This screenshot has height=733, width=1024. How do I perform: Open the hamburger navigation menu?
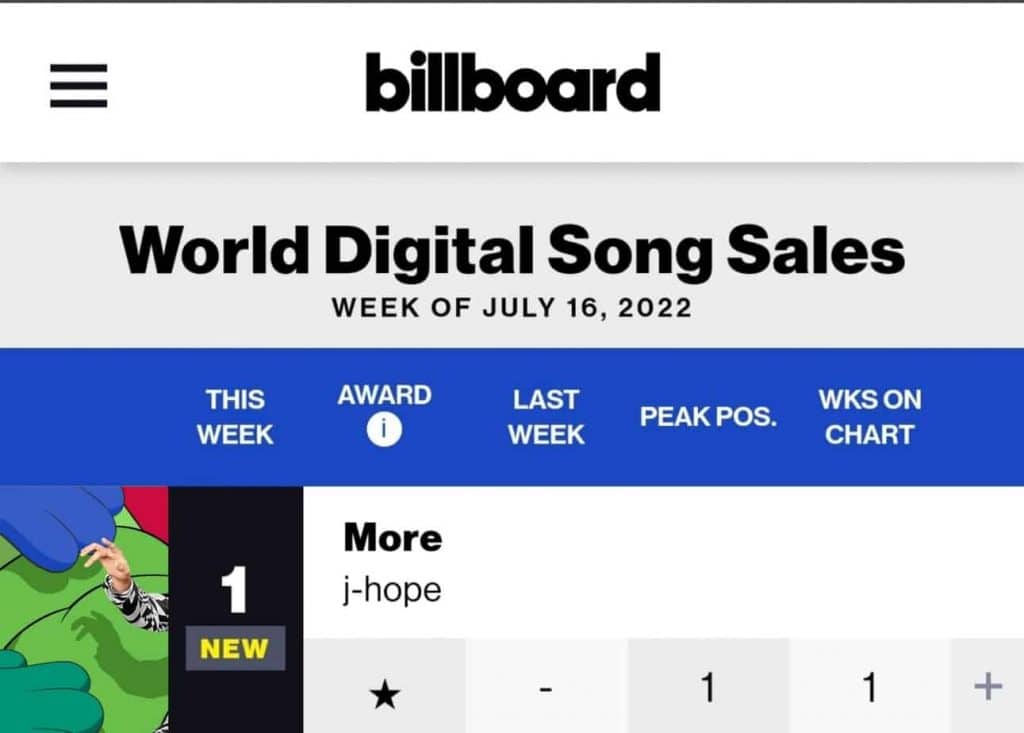tap(78, 85)
